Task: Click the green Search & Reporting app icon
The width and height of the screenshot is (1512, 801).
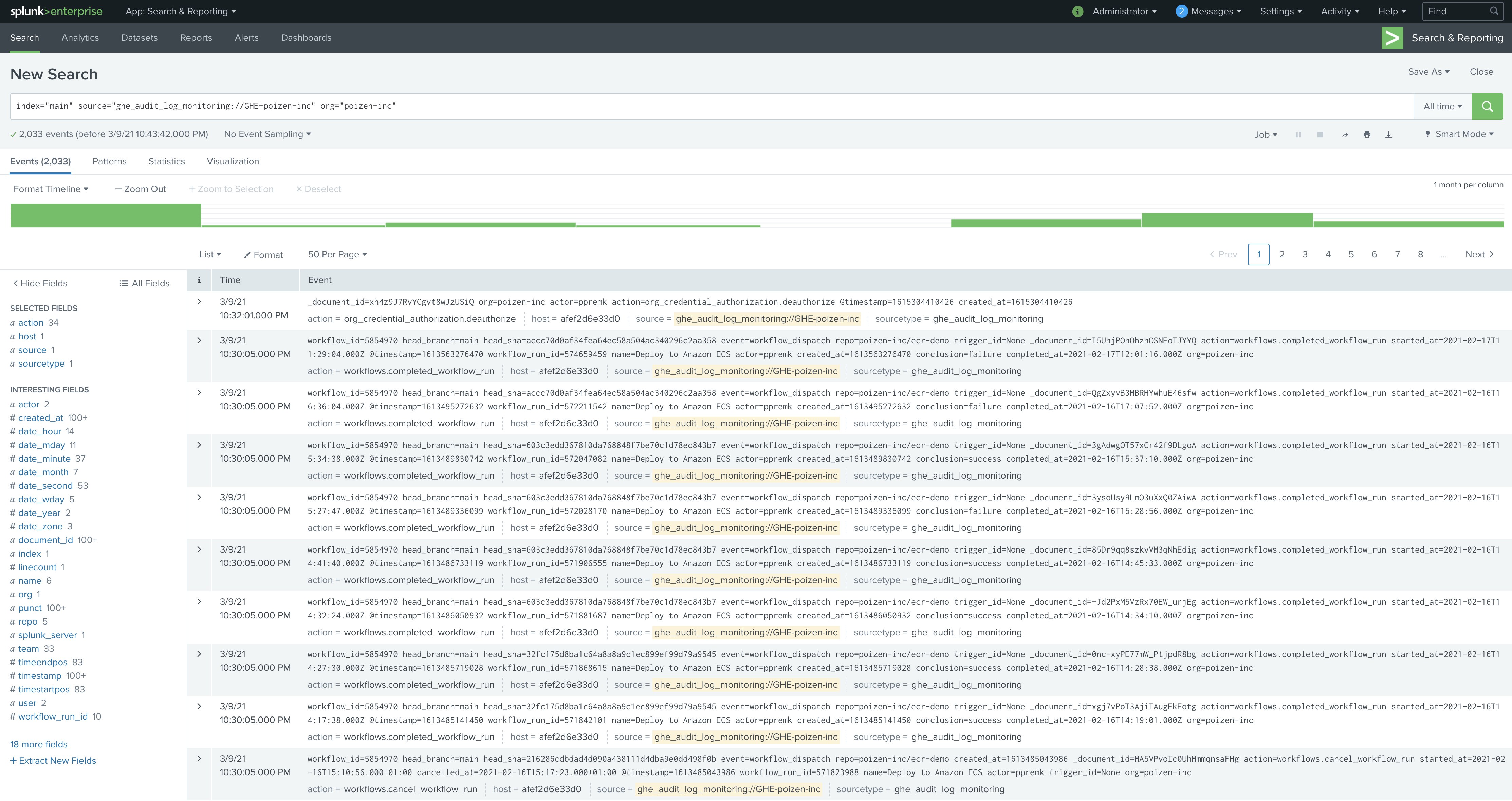Action: (1392, 38)
